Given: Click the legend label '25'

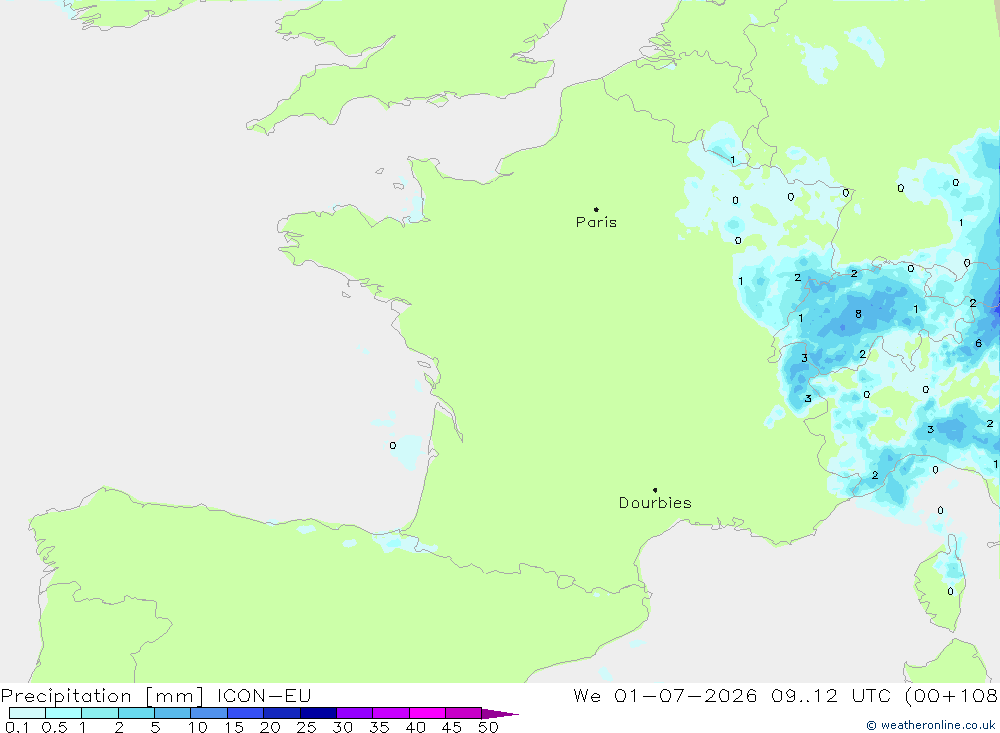Looking at the screenshot, I should [306, 727].
